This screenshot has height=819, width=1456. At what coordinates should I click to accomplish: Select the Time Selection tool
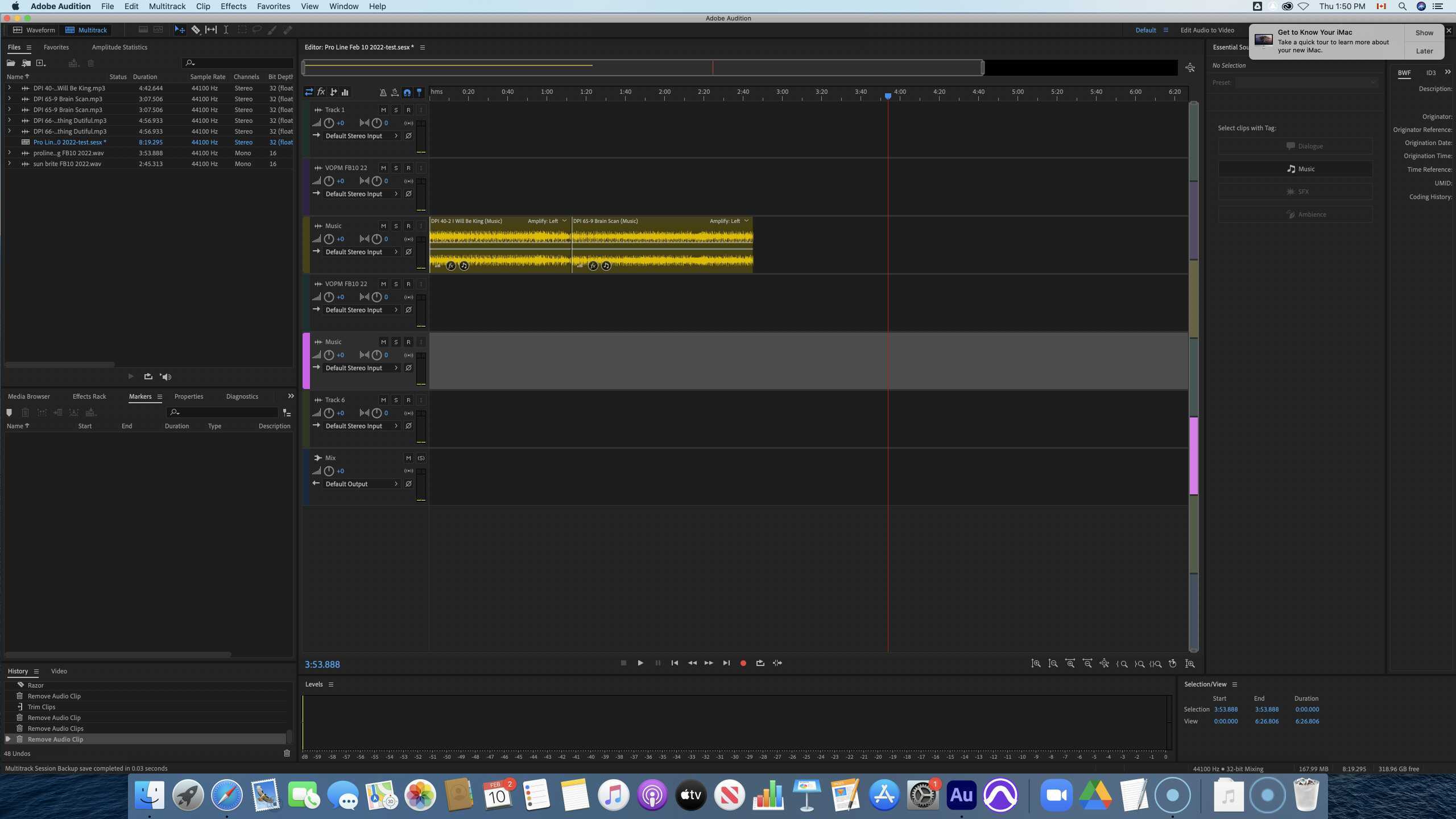(226, 30)
